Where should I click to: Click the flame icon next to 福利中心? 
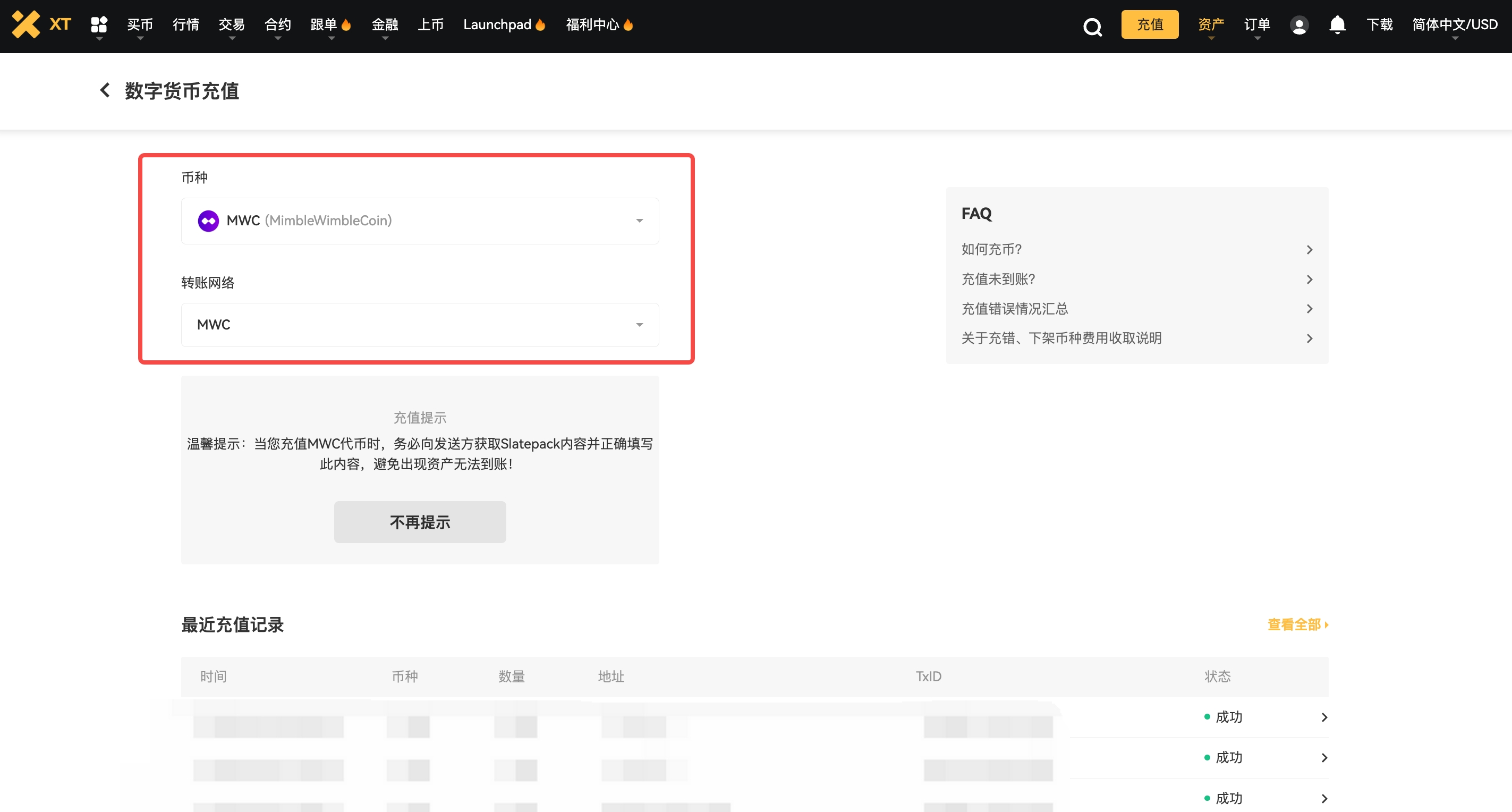(x=628, y=24)
